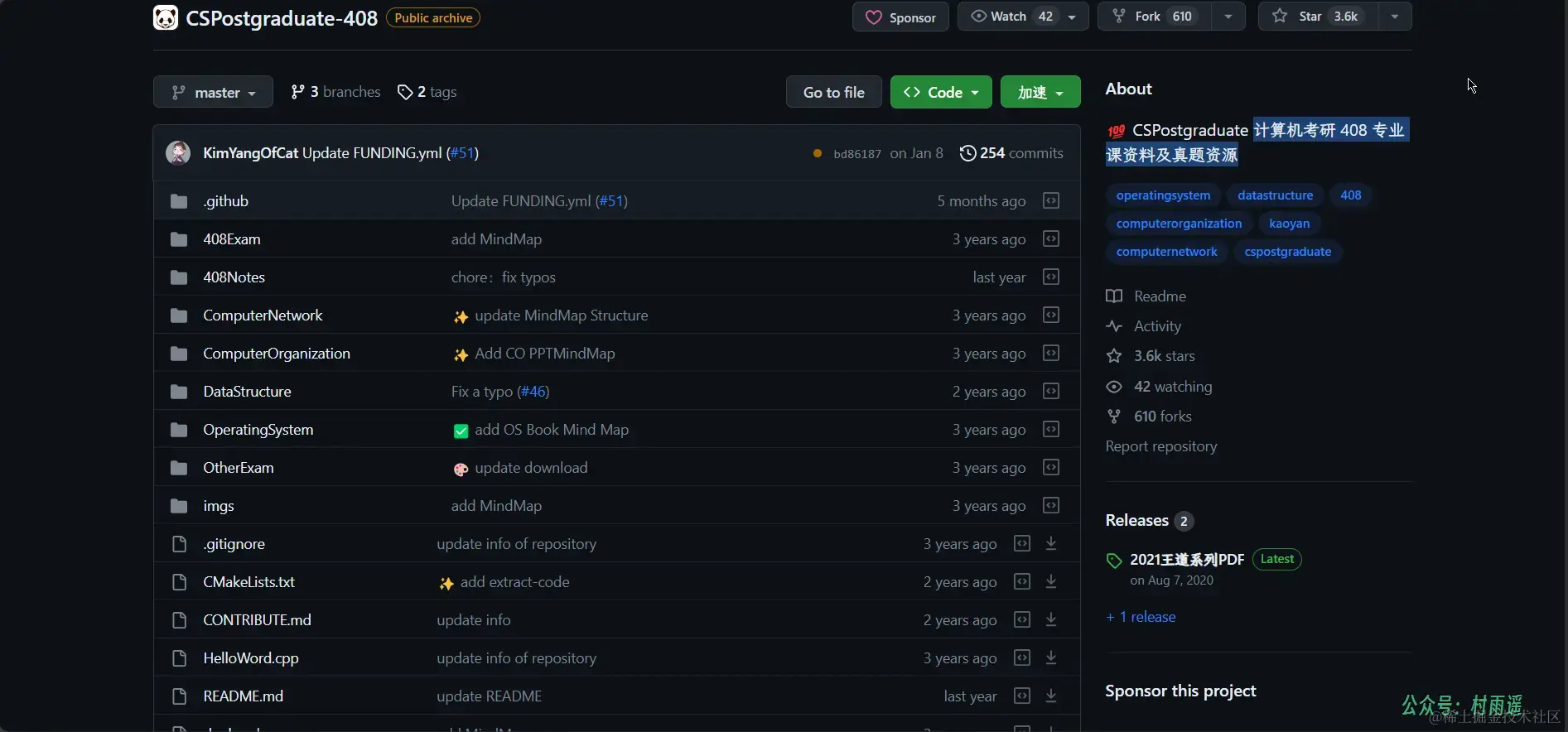Open the code view icon for 408Exam row
The image size is (1568, 732).
1051,238
